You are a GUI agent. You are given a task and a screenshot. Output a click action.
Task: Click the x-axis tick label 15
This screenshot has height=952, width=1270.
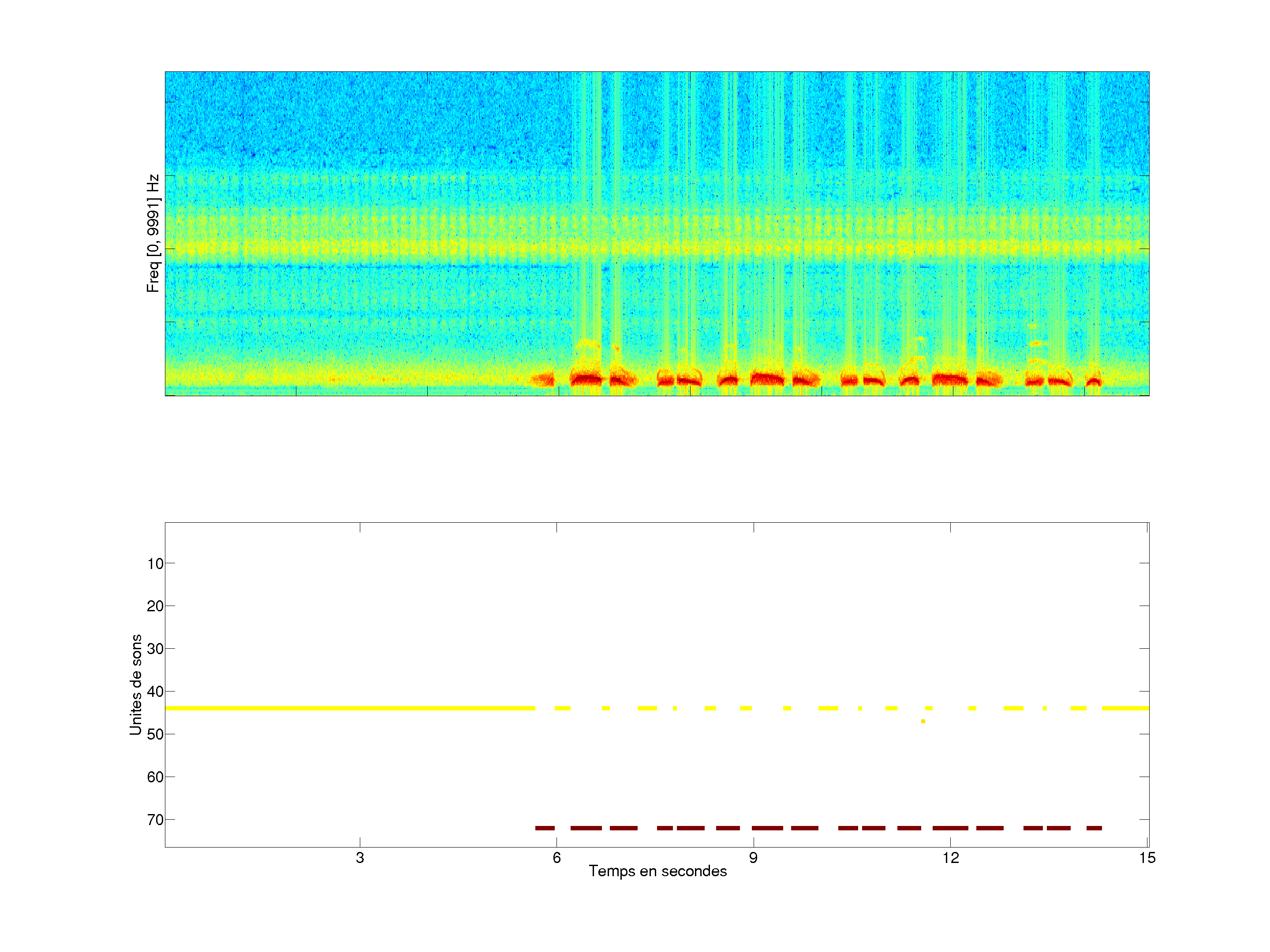[1147, 858]
